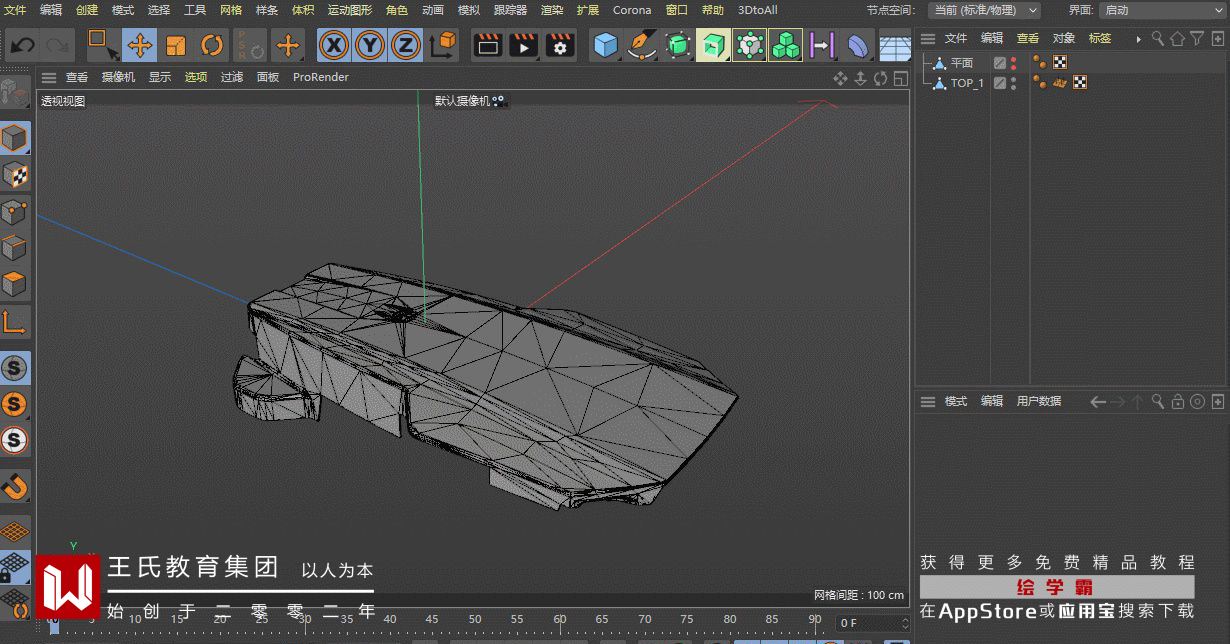The height and width of the screenshot is (644, 1230).
Task: Open the 渲染 menu
Action: pyautogui.click(x=552, y=10)
